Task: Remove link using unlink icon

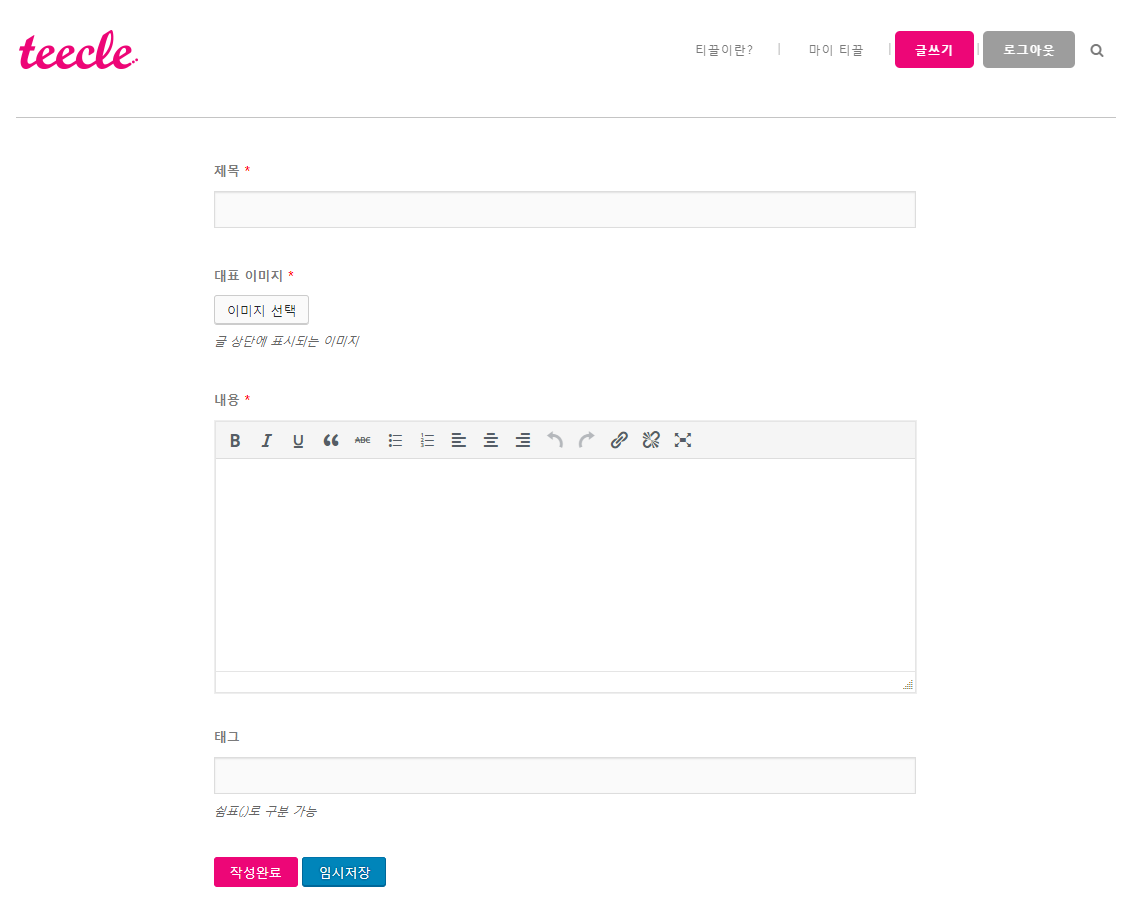Action: [651, 440]
